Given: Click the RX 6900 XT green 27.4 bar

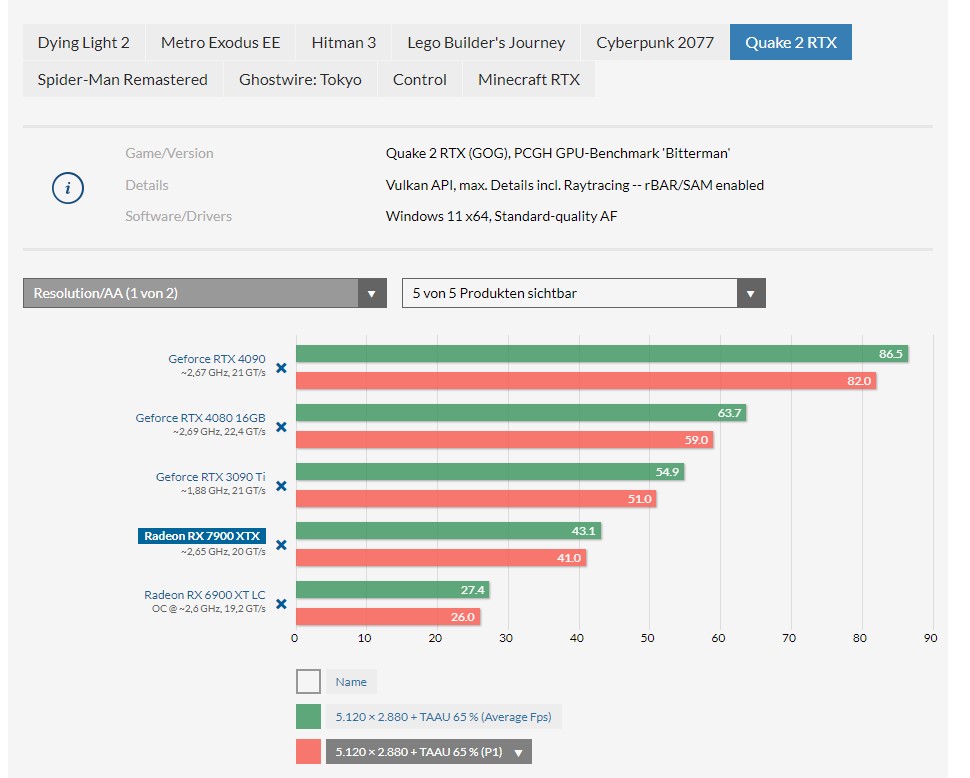Looking at the screenshot, I should (393, 590).
